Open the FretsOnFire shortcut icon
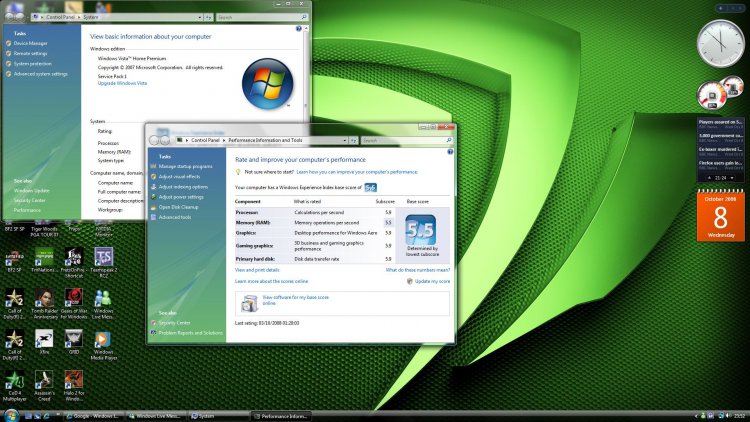 tap(74, 262)
